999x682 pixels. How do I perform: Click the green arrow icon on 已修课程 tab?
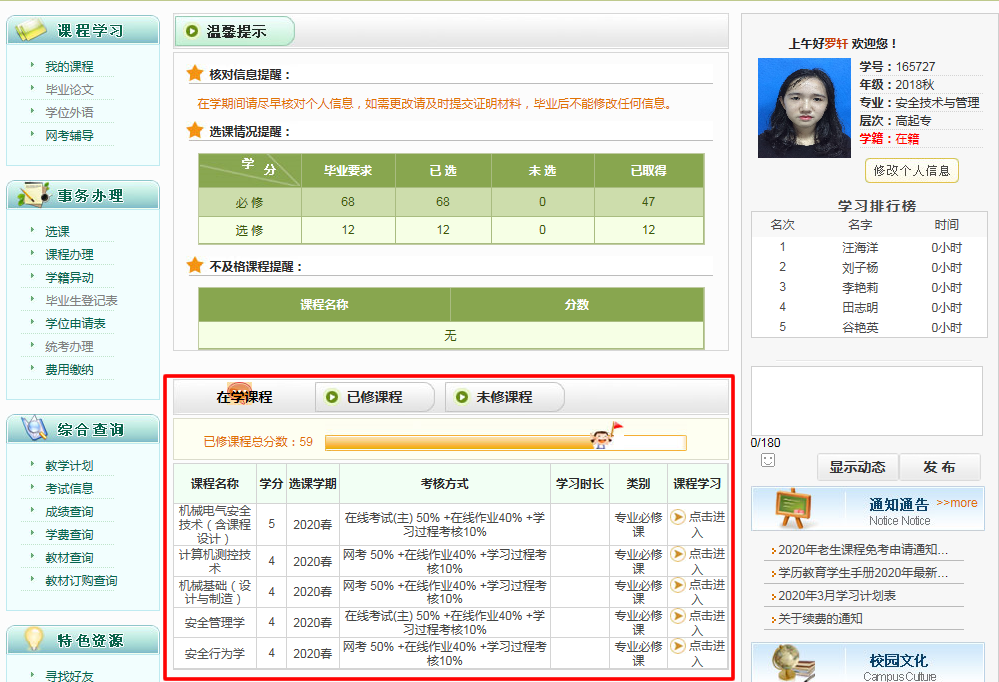(x=332, y=397)
